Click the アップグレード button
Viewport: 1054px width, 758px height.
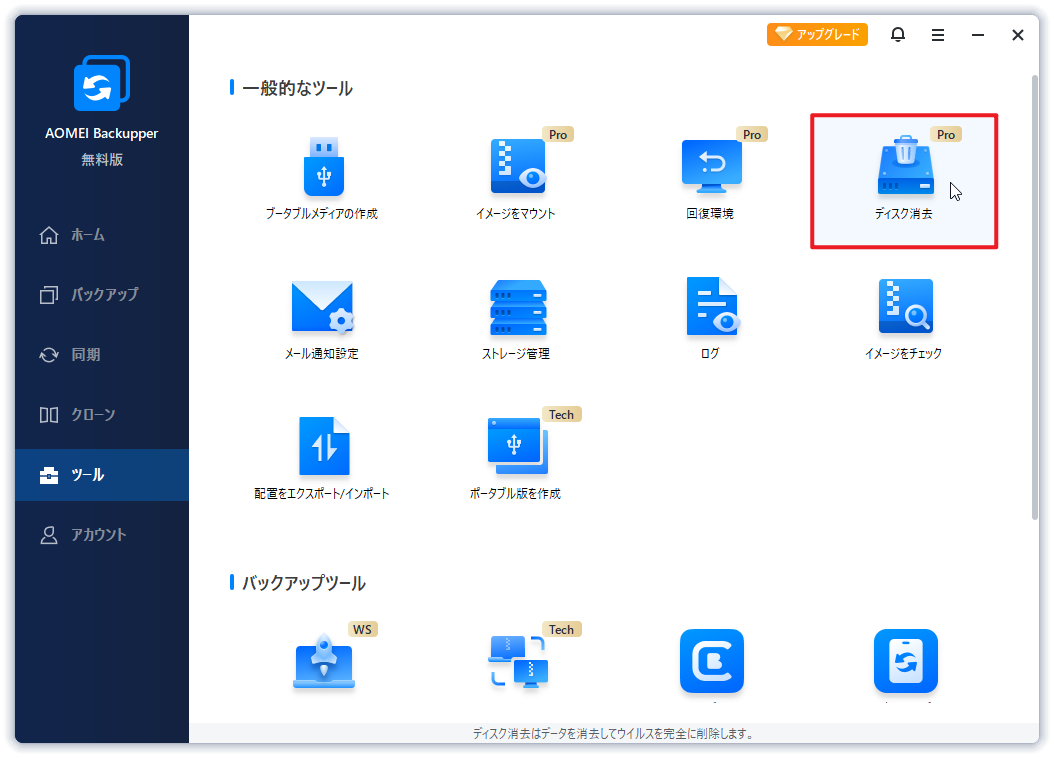(x=817, y=34)
